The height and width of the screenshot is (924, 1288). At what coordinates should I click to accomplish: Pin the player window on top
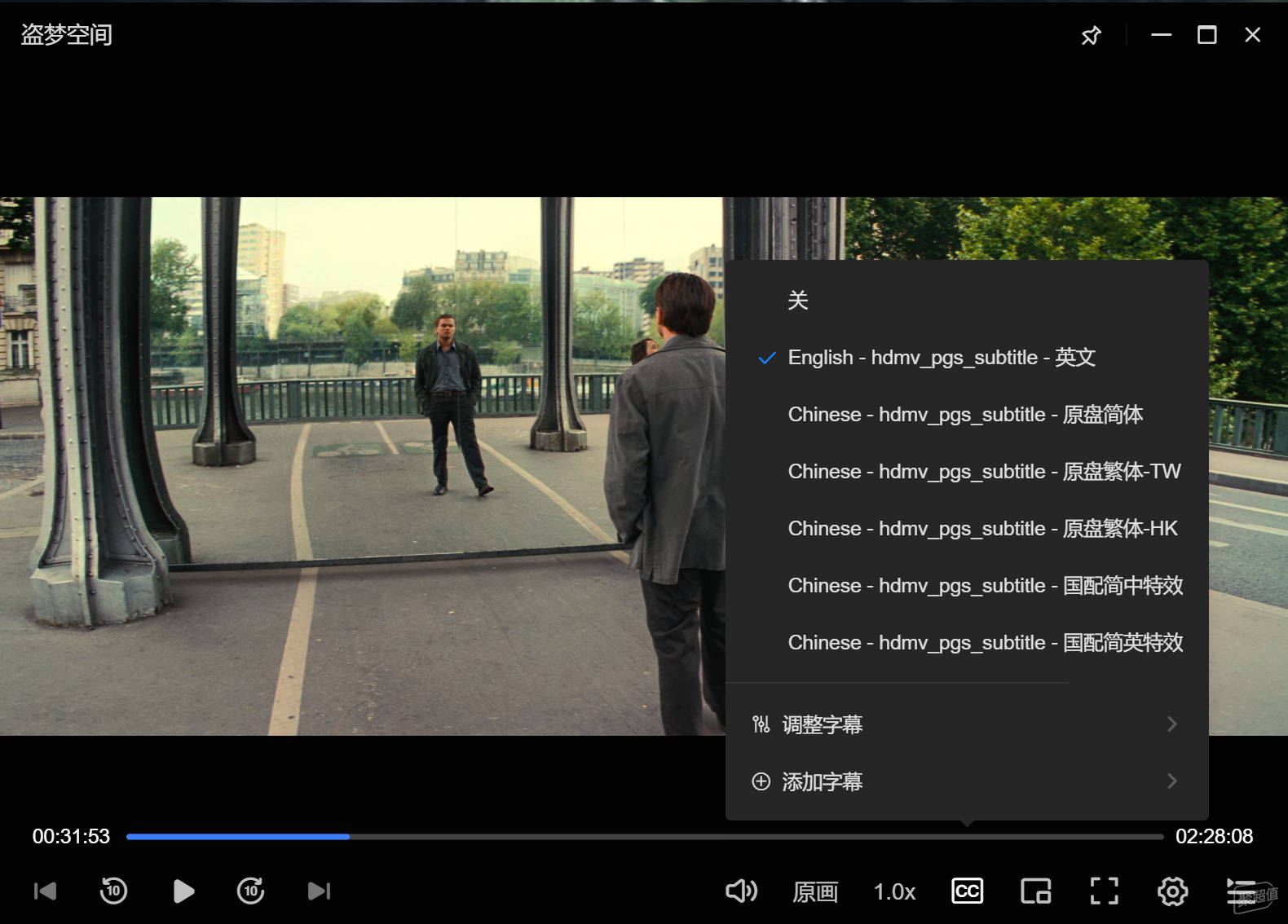[x=1091, y=35]
